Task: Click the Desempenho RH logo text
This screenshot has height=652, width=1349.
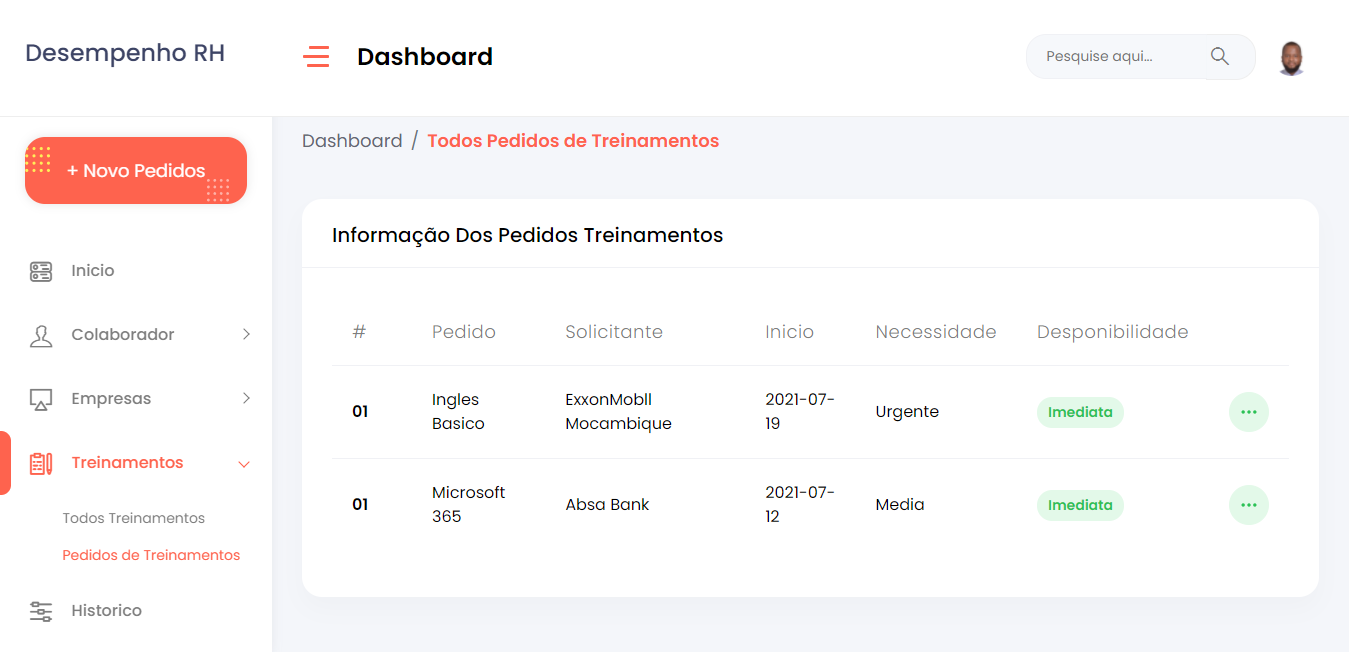Action: click(125, 53)
